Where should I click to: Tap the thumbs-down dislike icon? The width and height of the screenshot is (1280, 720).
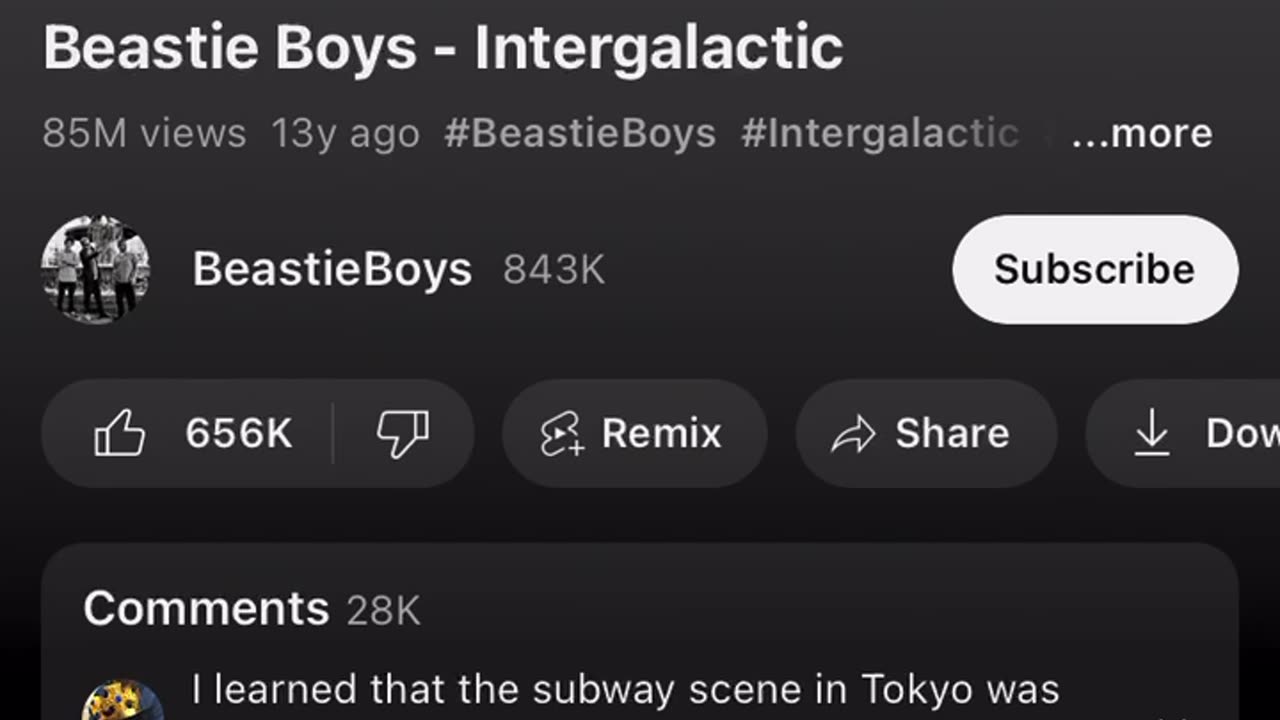pos(402,434)
